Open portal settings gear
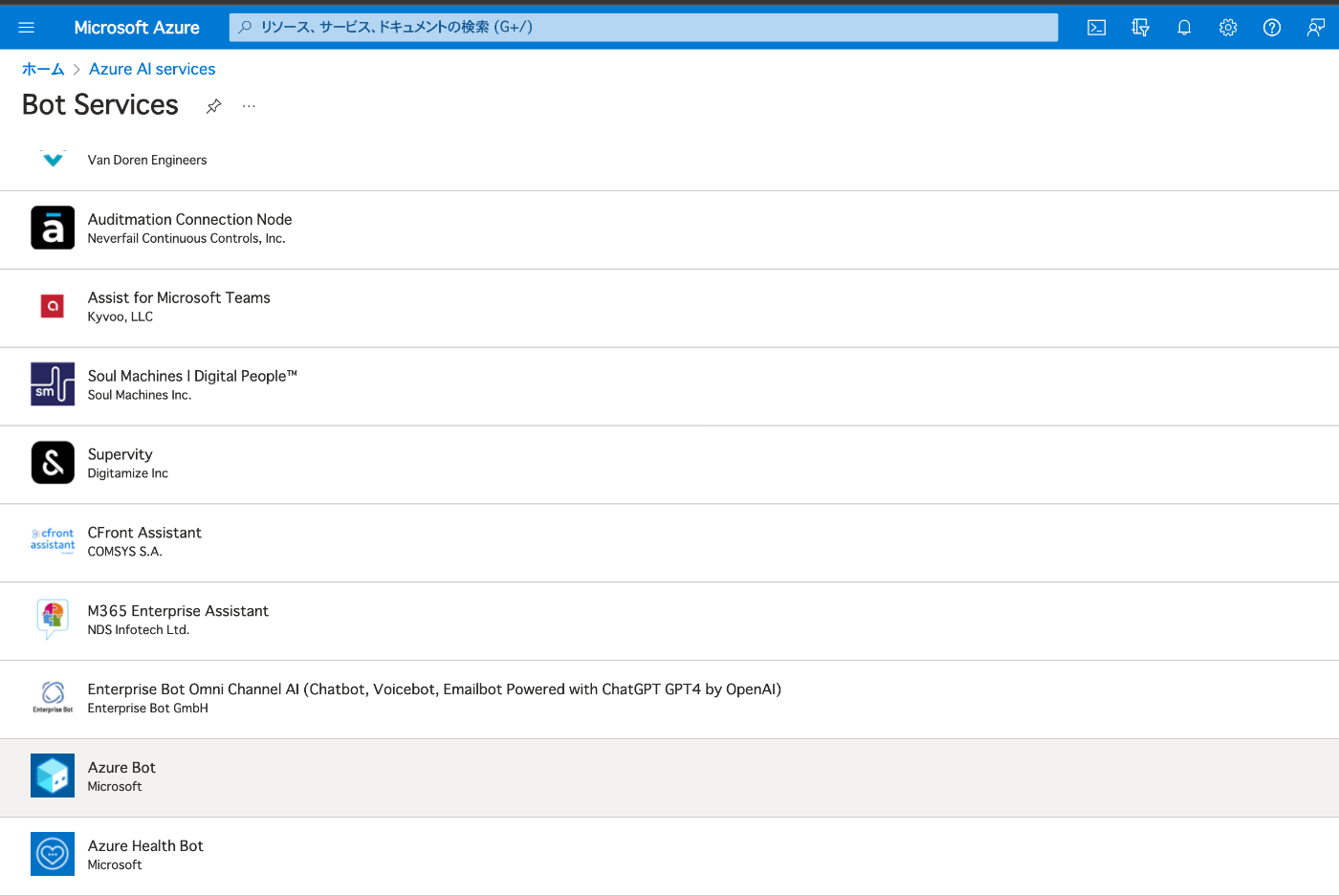This screenshot has width=1339, height=896. (1228, 28)
